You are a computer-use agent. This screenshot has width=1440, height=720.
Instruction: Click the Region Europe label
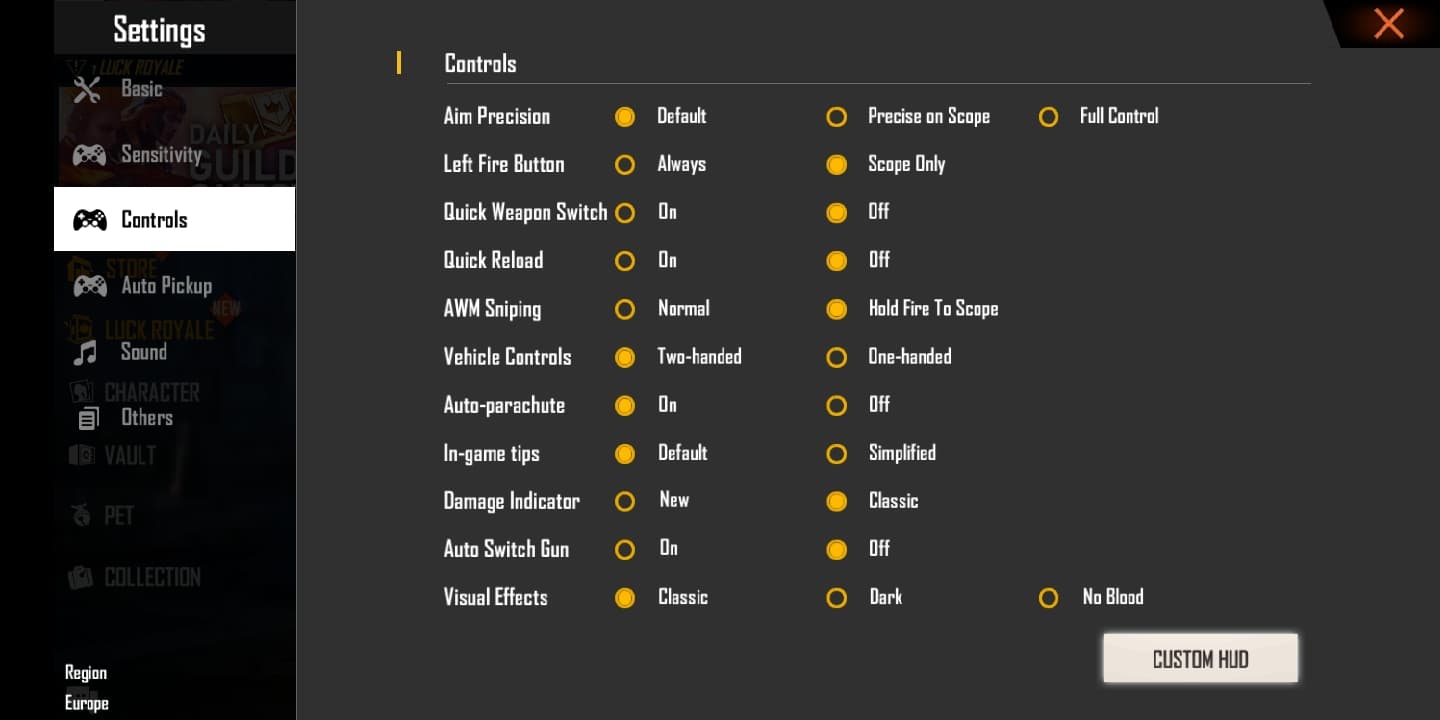(87, 688)
